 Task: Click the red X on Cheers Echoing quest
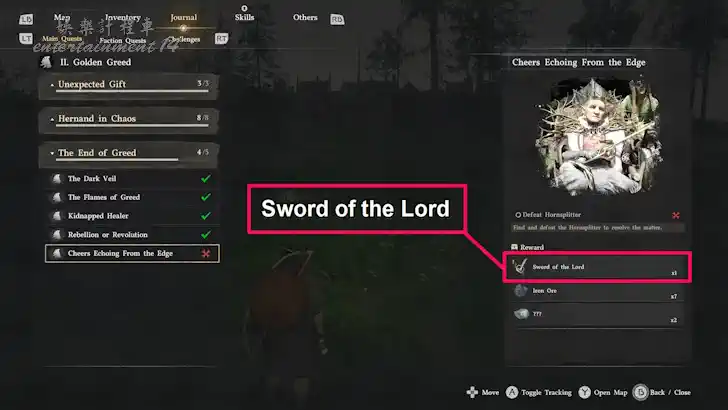pyautogui.click(x=206, y=254)
